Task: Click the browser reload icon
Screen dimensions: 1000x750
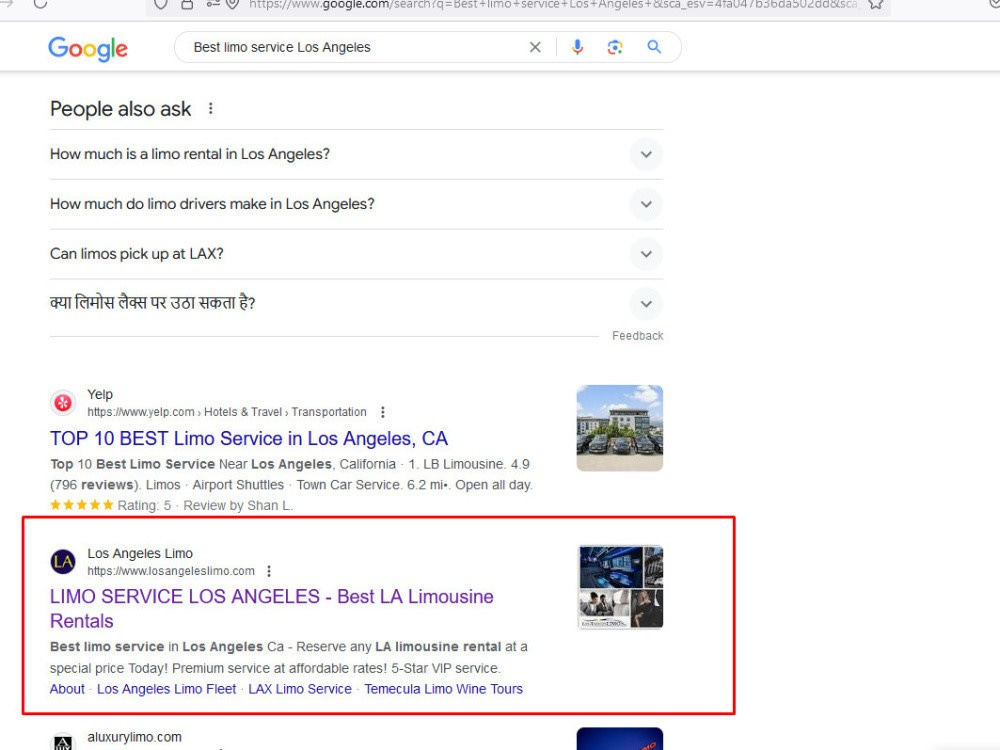Action: (40, 4)
